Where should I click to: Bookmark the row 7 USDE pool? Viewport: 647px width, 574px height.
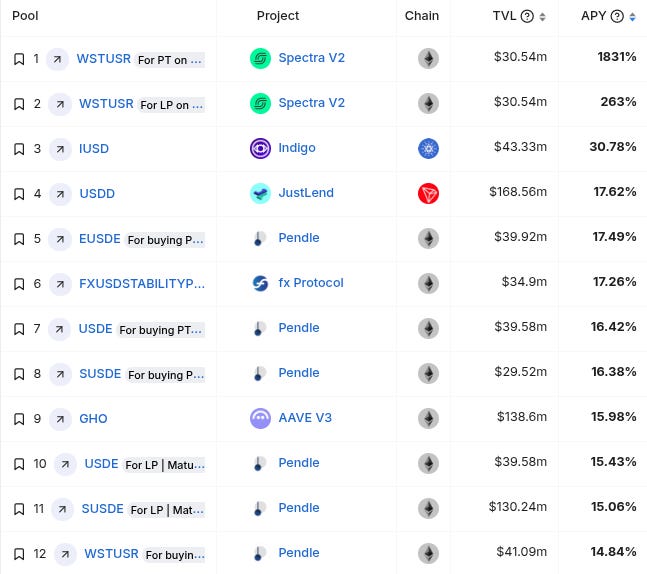19,329
